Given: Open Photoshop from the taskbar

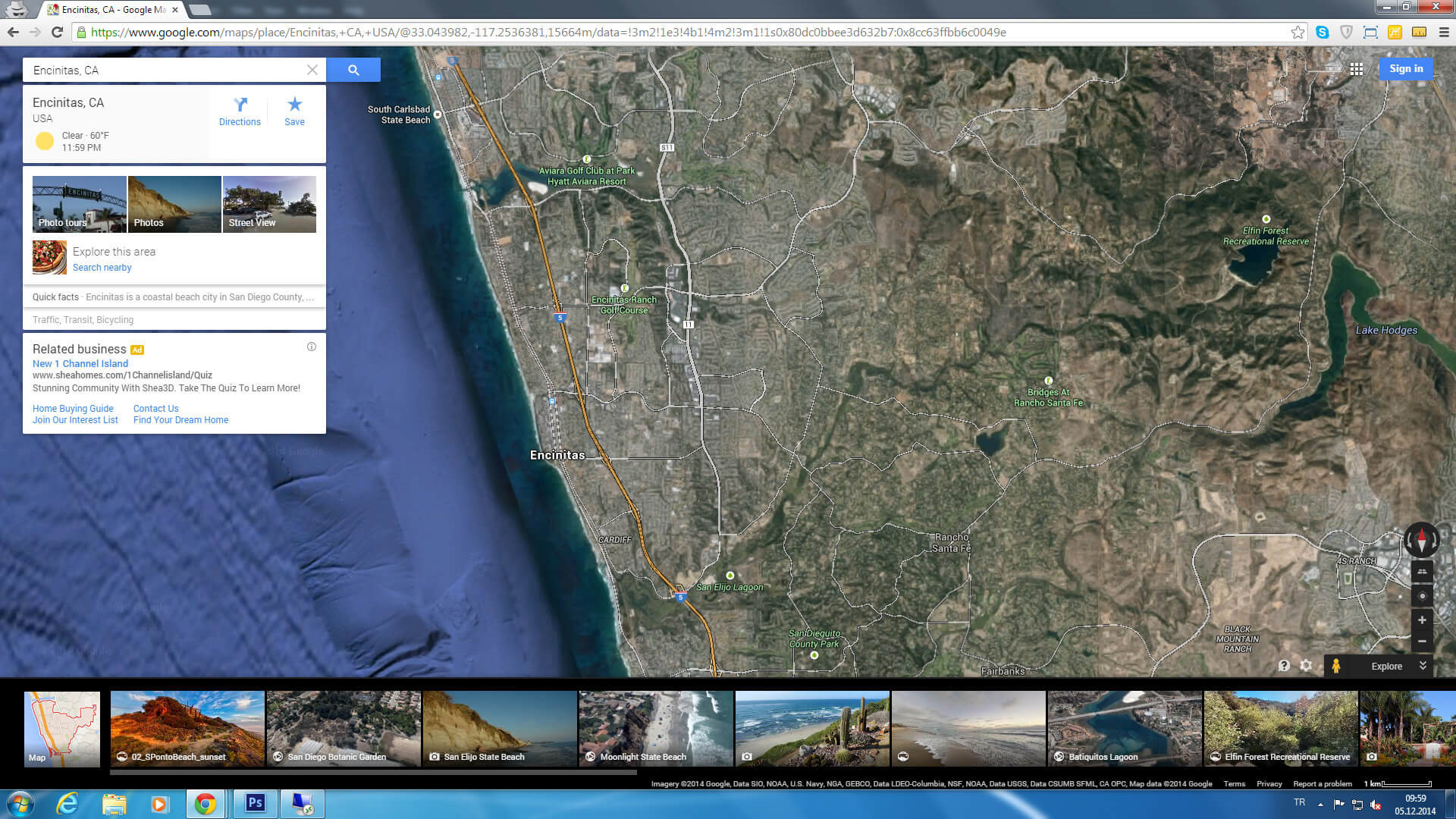Looking at the screenshot, I should pyautogui.click(x=255, y=803).
